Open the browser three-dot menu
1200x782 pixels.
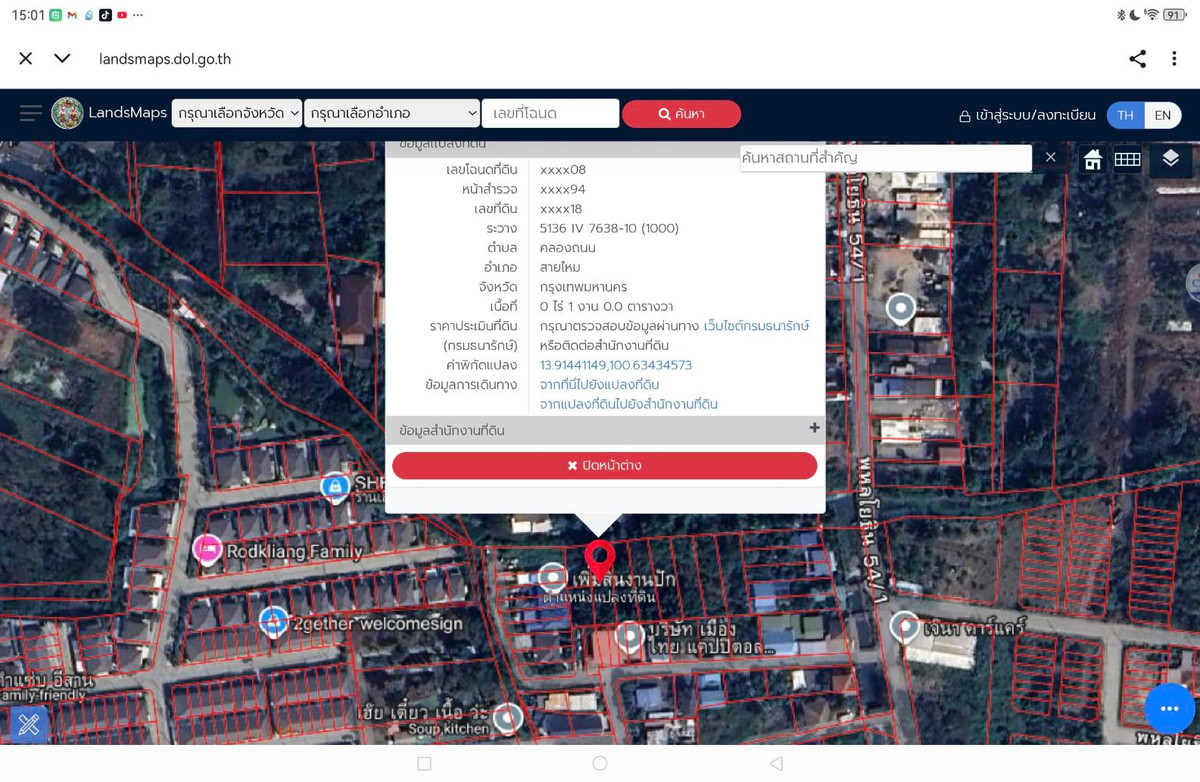click(1174, 59)
